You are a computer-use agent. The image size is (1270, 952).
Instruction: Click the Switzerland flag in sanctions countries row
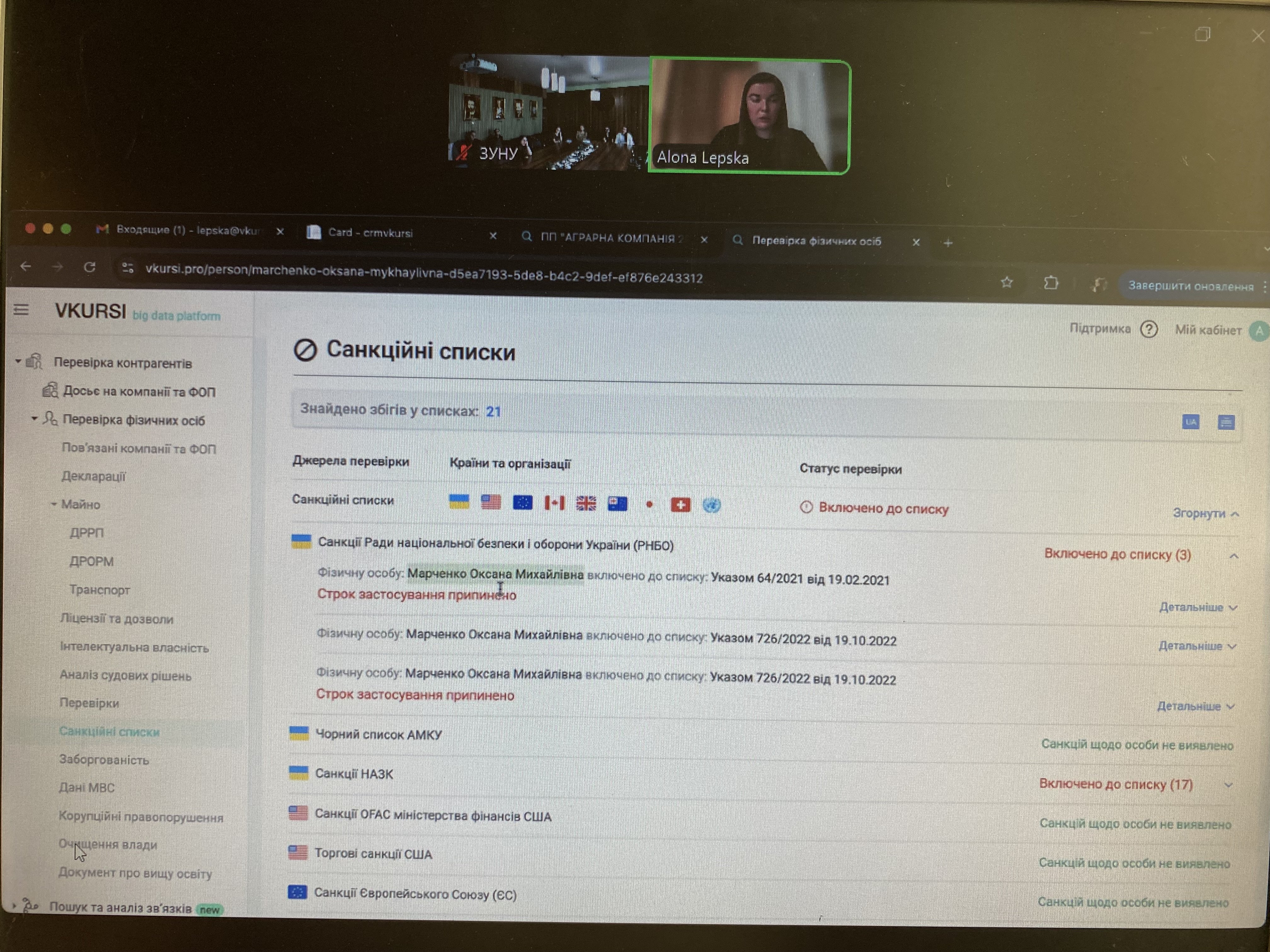pos(680,505)
